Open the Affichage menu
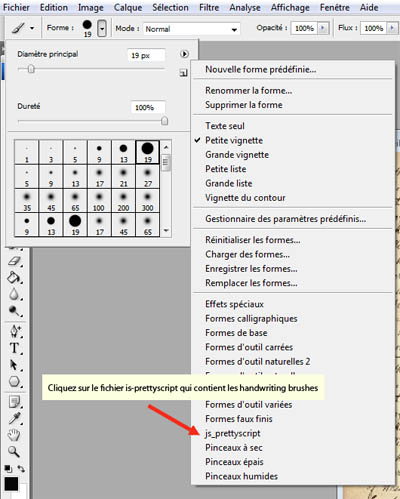Screen dimensions: 400x499 pyautogui.click(x=290, y=7)
